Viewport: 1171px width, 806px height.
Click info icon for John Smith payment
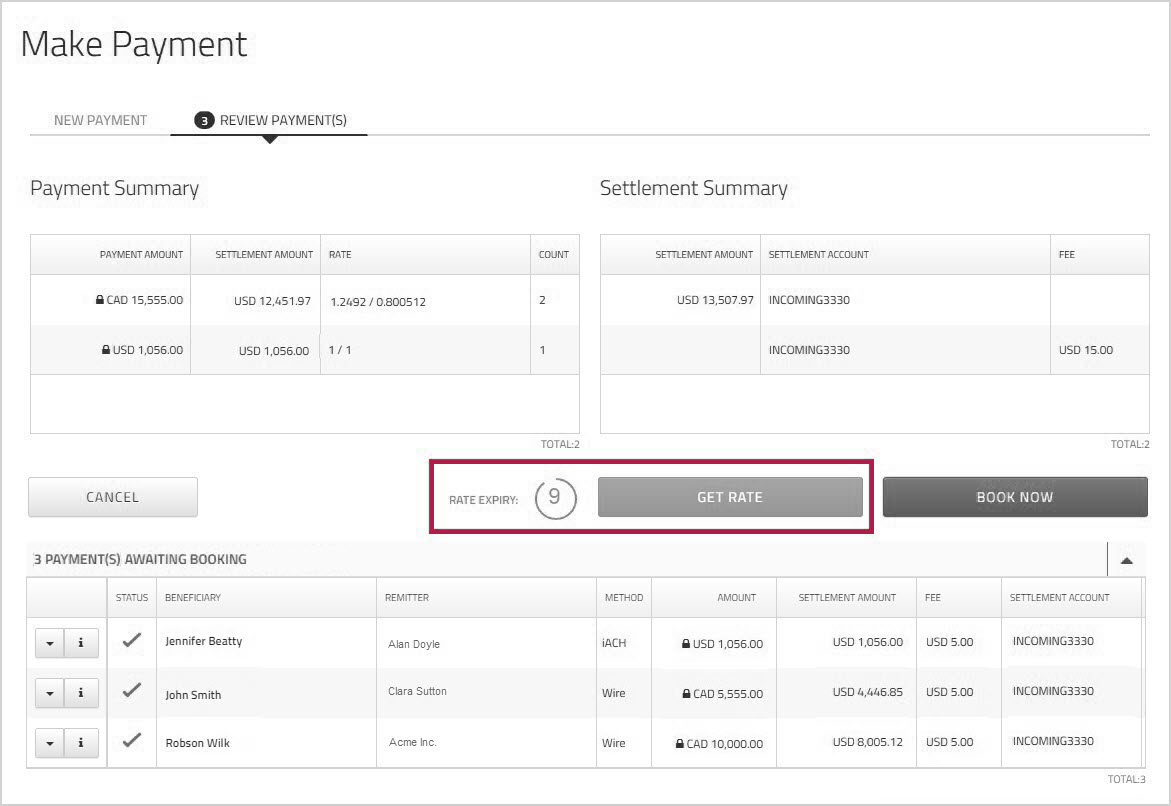tap(81, 694)
